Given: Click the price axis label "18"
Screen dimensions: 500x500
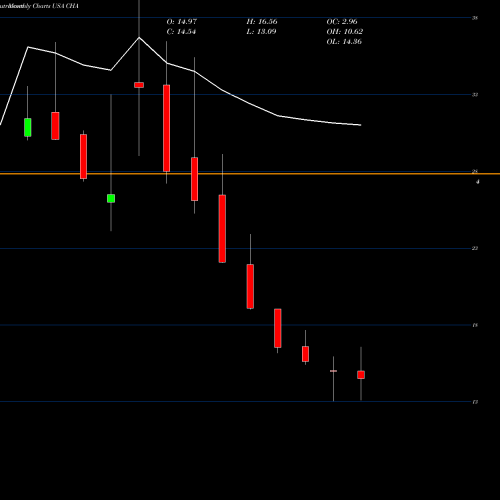Looking at the screenshot, I should tap(475, 325).
